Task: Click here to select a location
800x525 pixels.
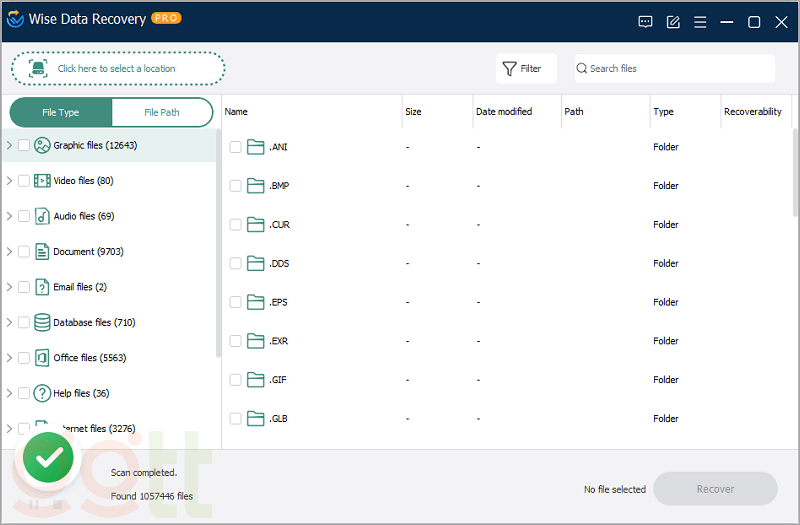Action: (118, 69)
